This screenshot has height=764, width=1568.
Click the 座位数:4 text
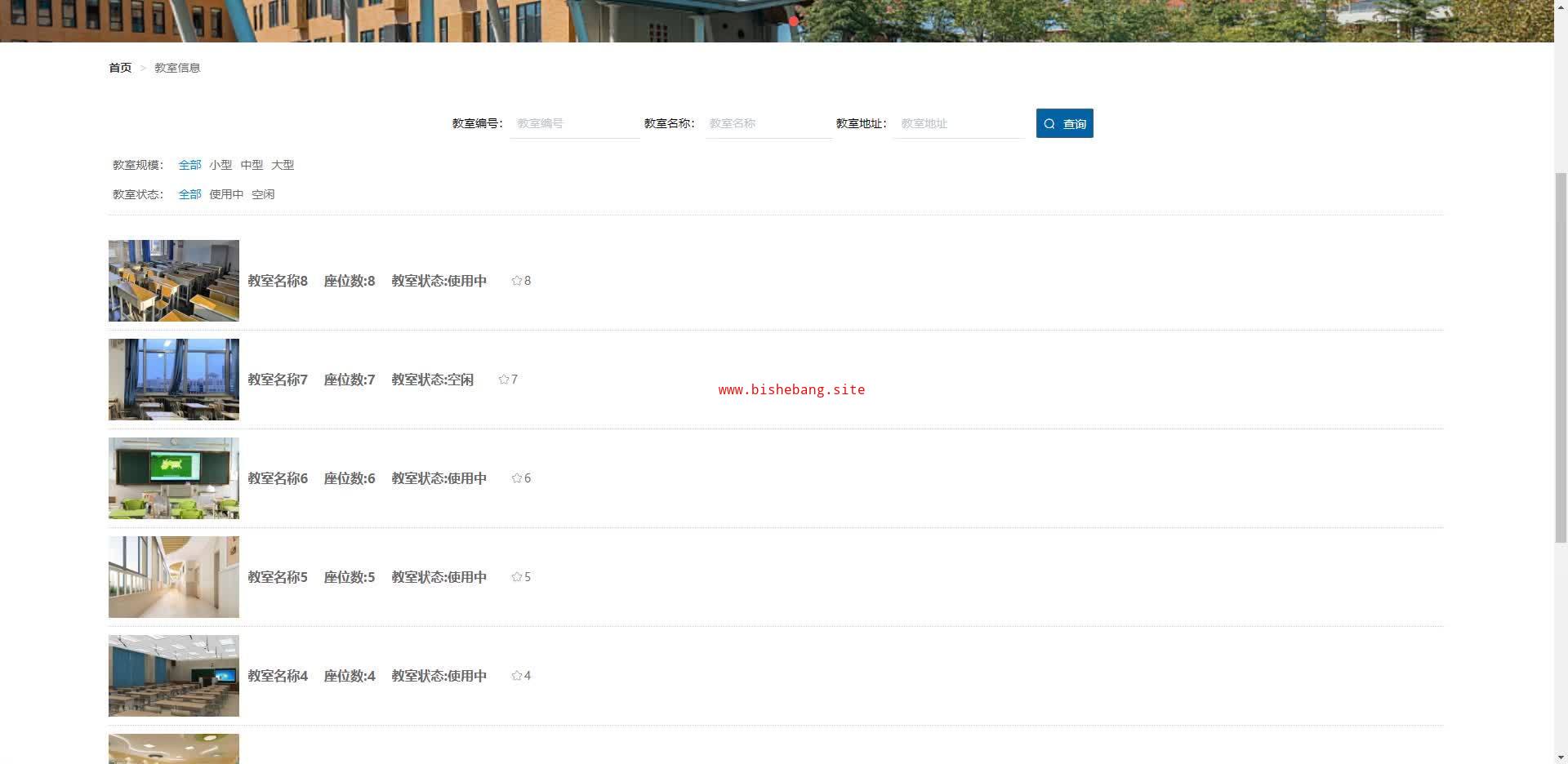(350, 676)
